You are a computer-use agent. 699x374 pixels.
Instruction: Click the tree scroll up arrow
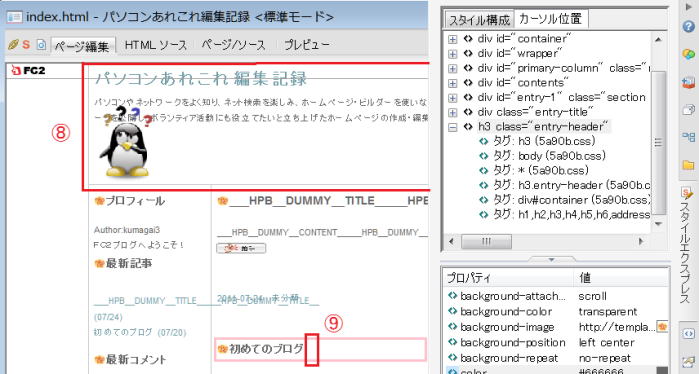[x=658, y=39]
